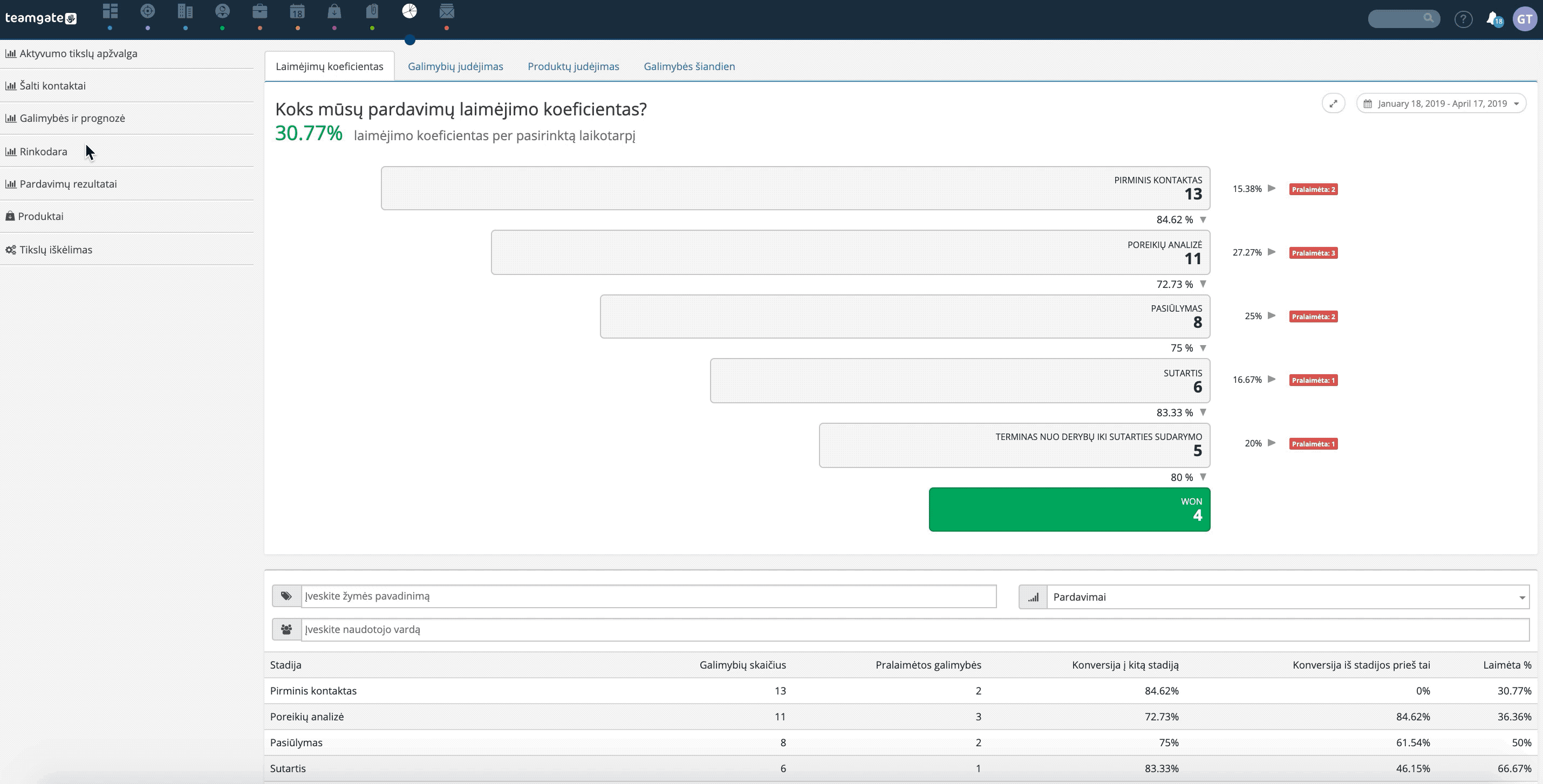Click the Konversija į kitą stadiją header
The image size is (1543, 784).
click(1125, 665)
